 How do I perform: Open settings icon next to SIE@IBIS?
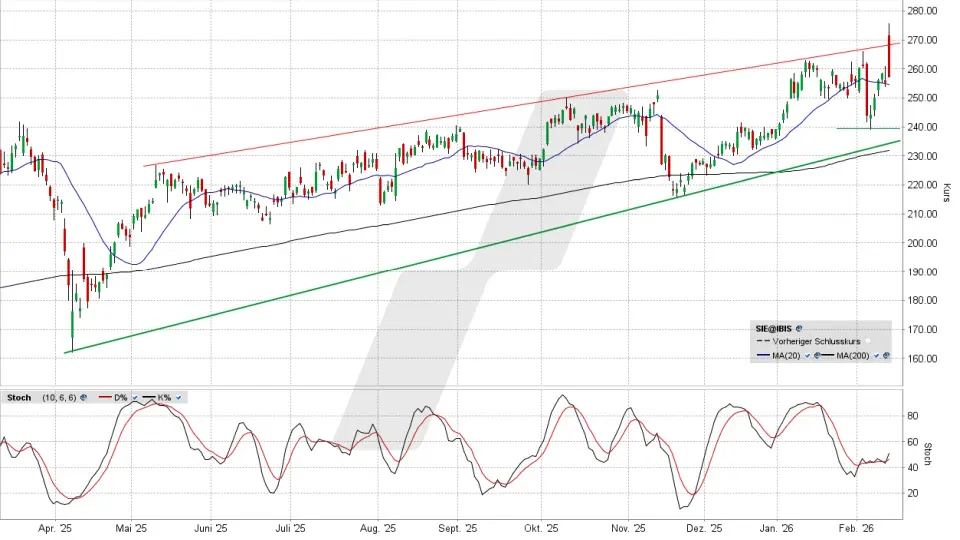[799, 329]
